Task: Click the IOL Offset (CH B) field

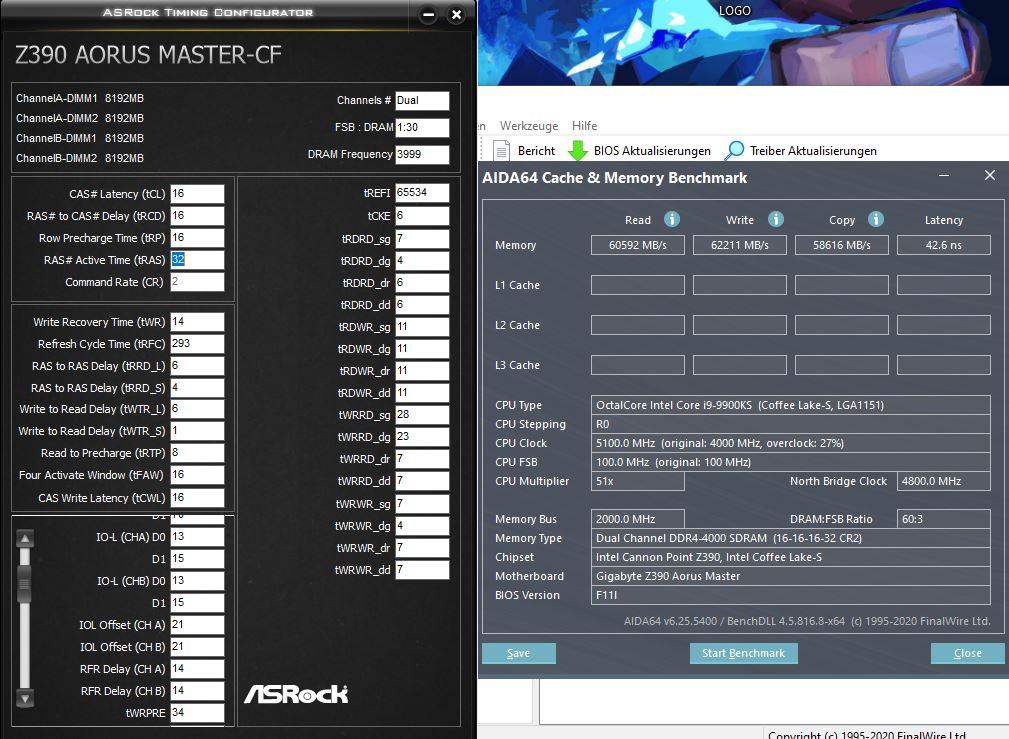Action: coord(197,646)
